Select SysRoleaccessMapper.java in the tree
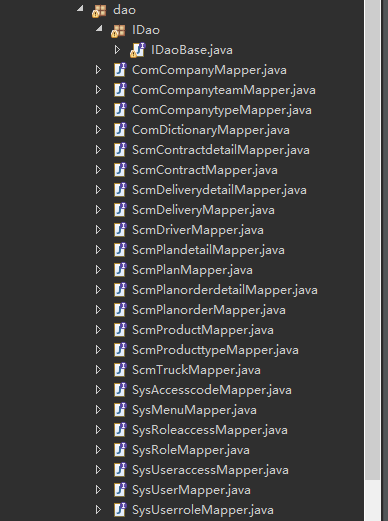 (210, 430)
